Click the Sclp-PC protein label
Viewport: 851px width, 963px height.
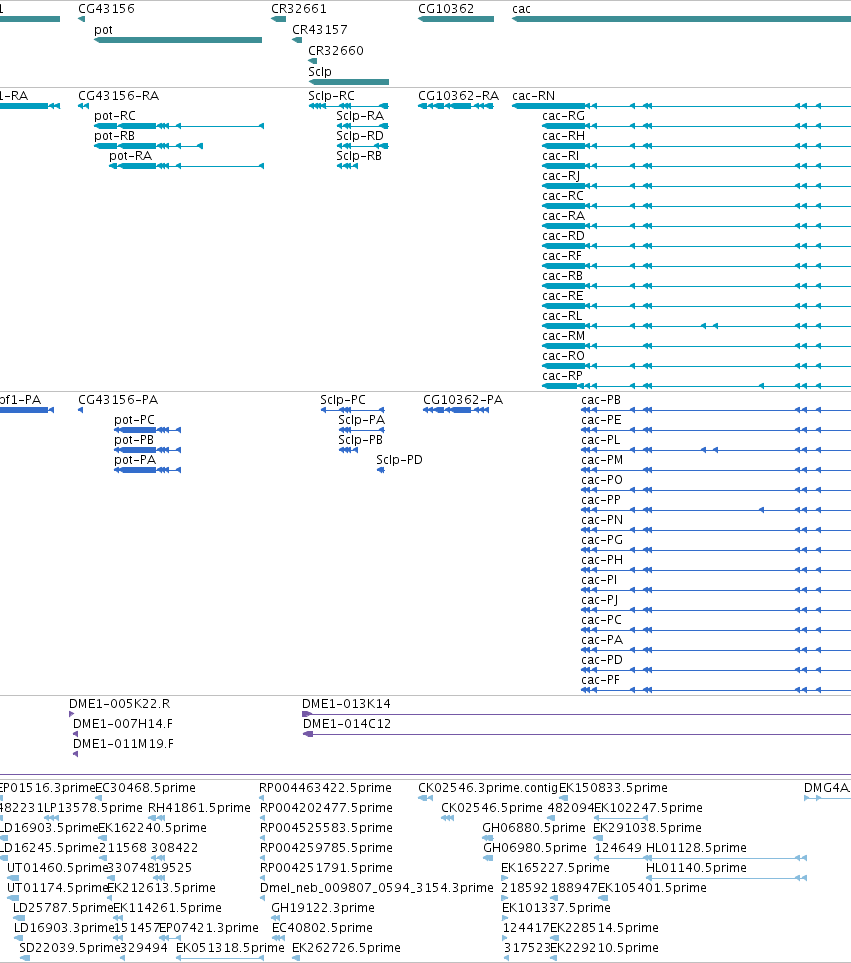click(343, 400)
